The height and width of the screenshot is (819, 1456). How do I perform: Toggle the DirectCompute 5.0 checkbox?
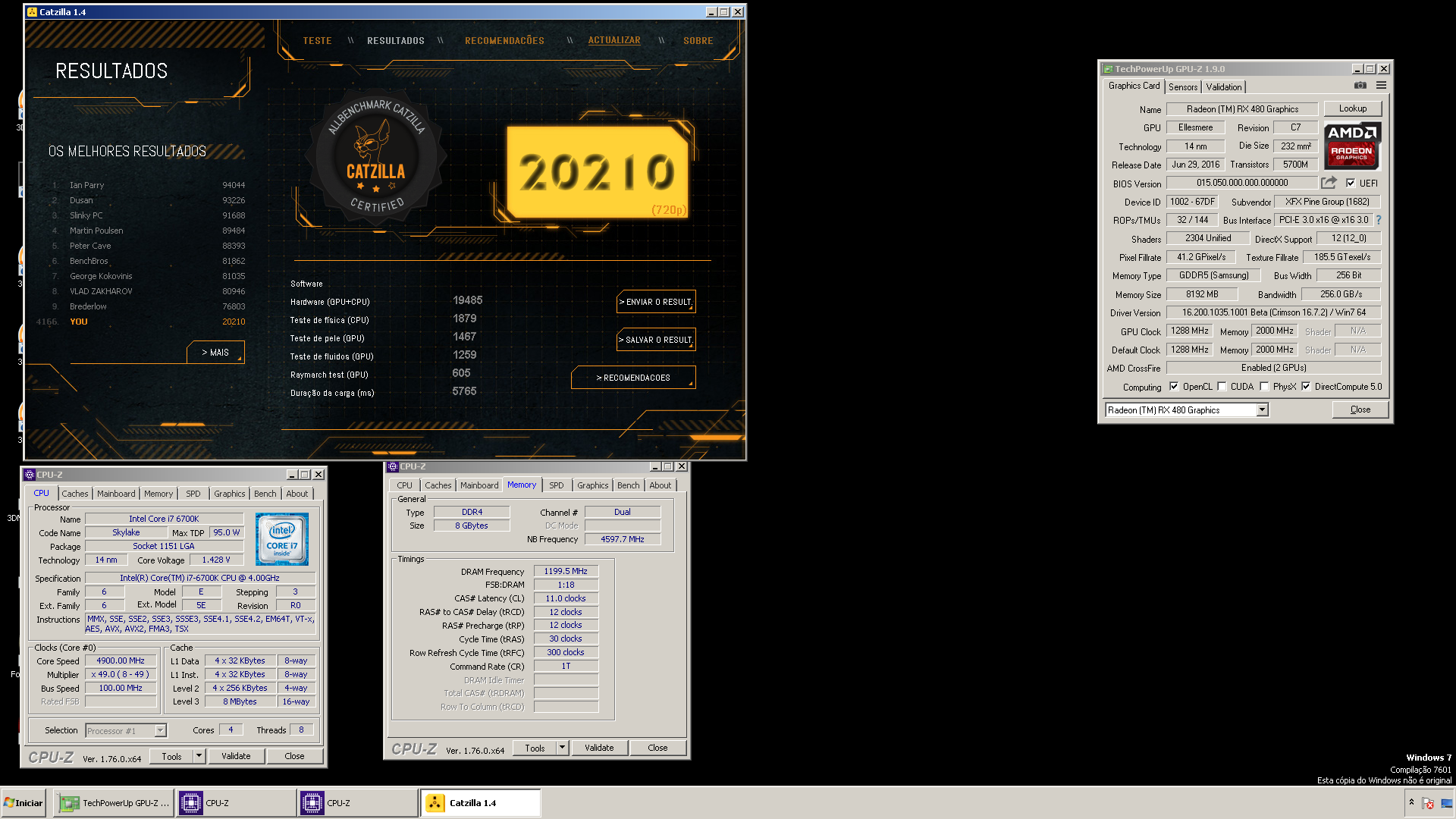coord(1306,387)
